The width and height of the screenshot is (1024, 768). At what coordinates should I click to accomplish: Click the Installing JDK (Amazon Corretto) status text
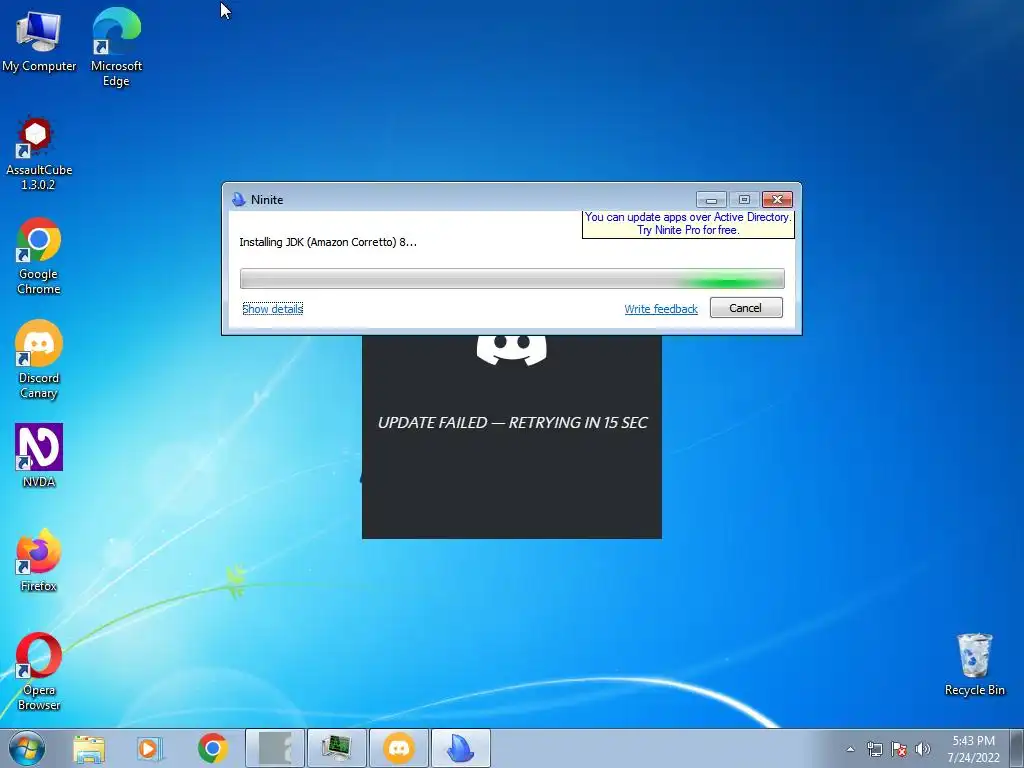328,242
